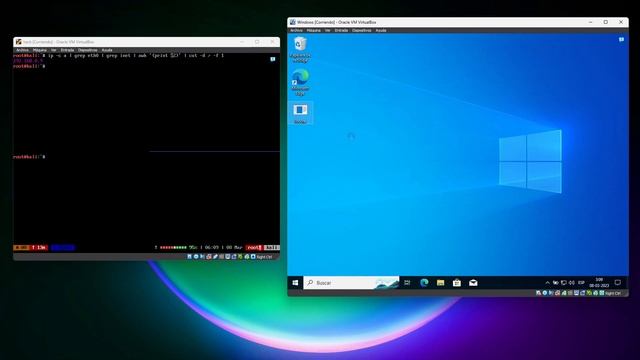This screenshot has width=640, height=360.
Task: Open Dispositivos menu in the Windows VM window
Action: tap(362, 30)
